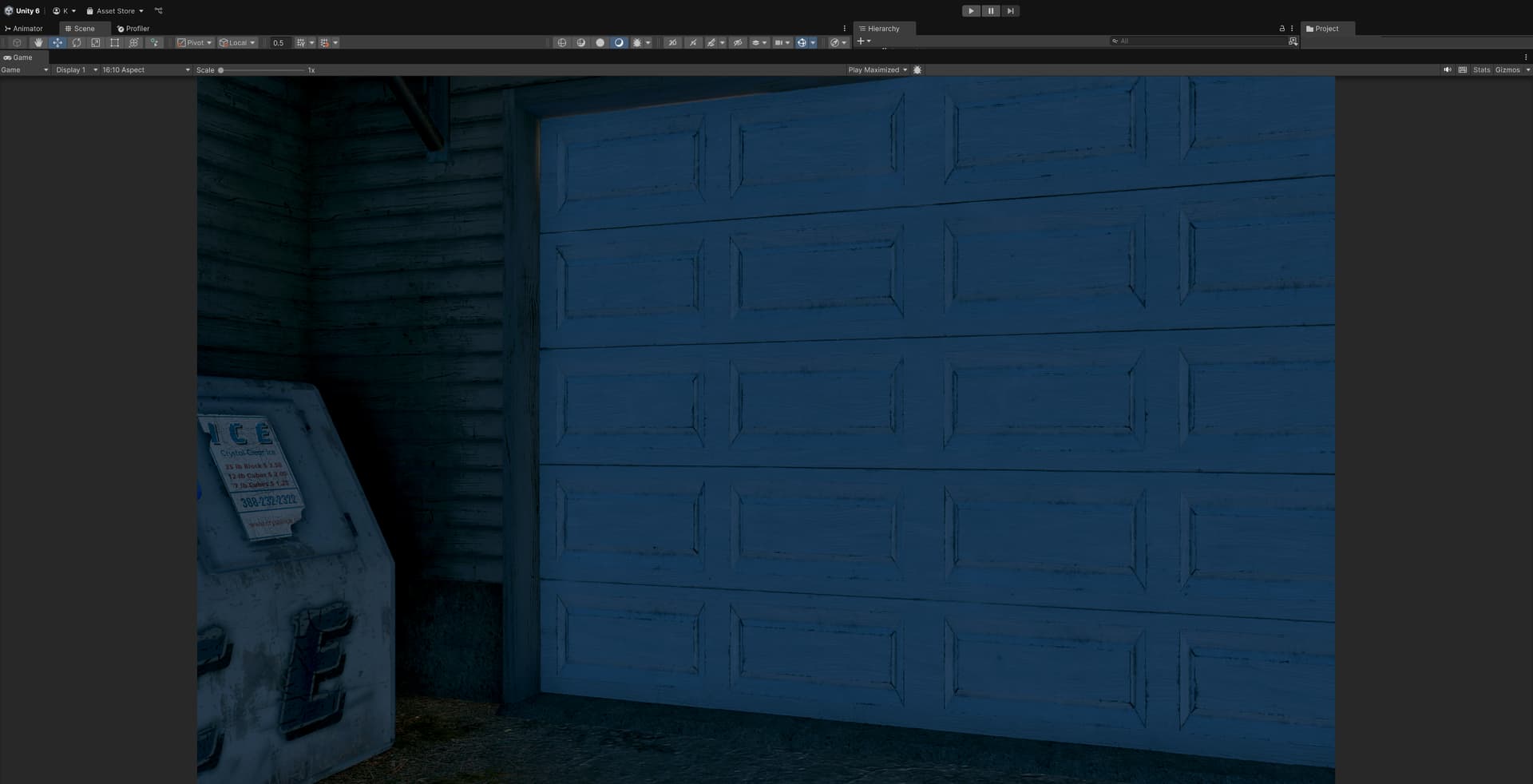This screenshot has width=1533, height=784.
Task: Toggle Stats overlay in the Game view
Action: [x=1481, y=69]
